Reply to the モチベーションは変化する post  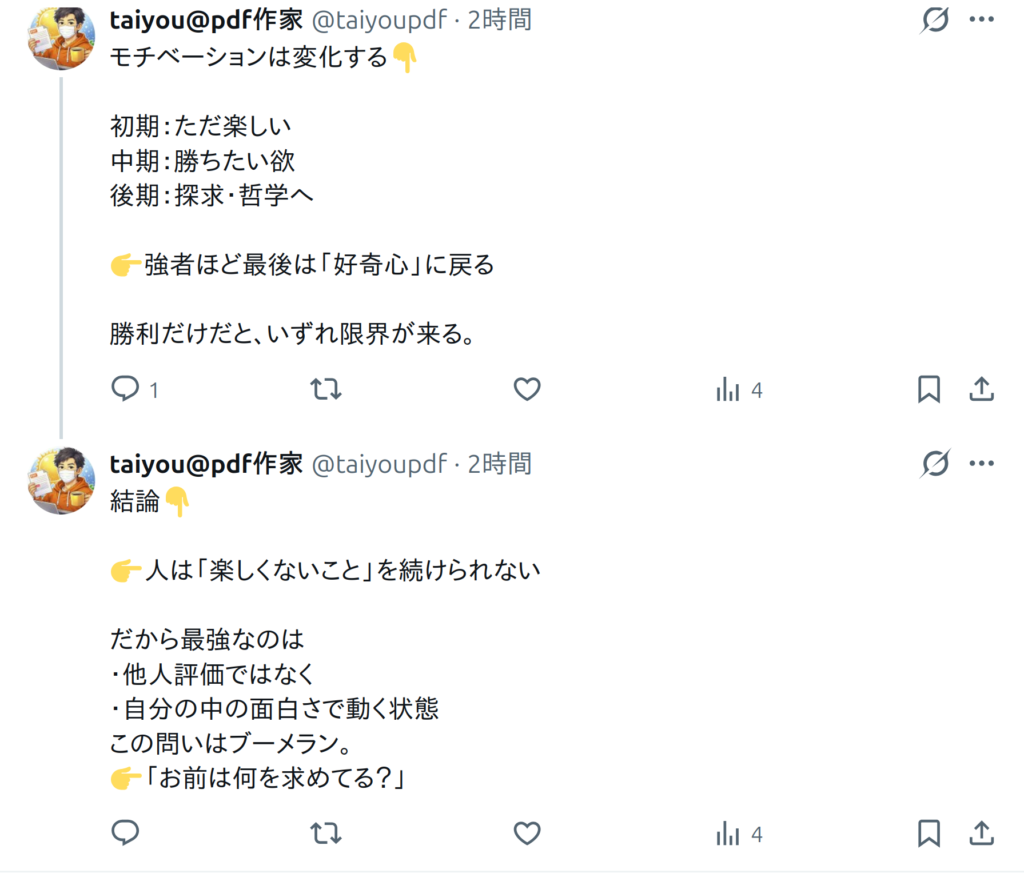click(x=125, y=389)
